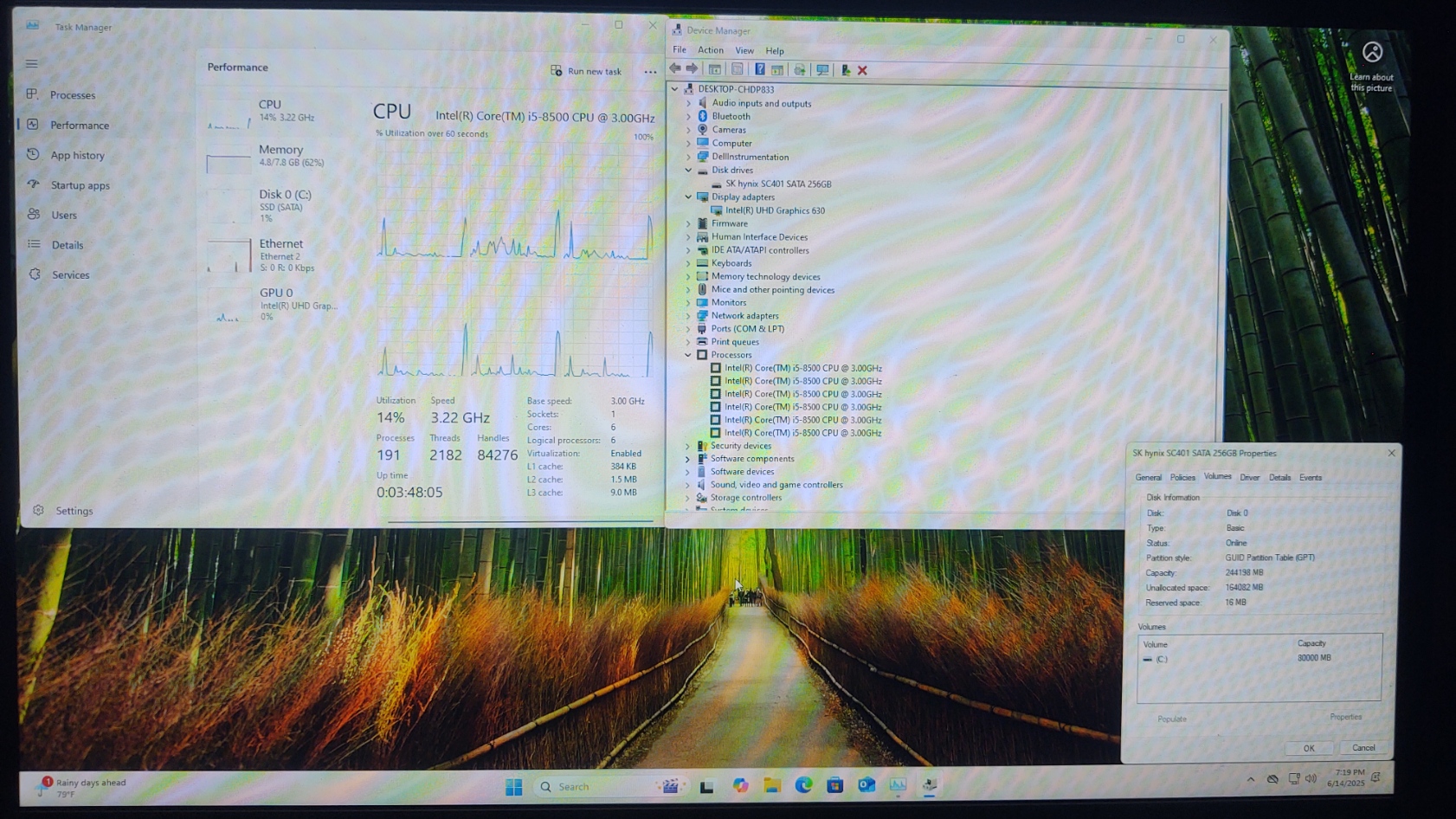
Task: Click the three-dots more options in Task Manager
Action: (x=650, y=72)
